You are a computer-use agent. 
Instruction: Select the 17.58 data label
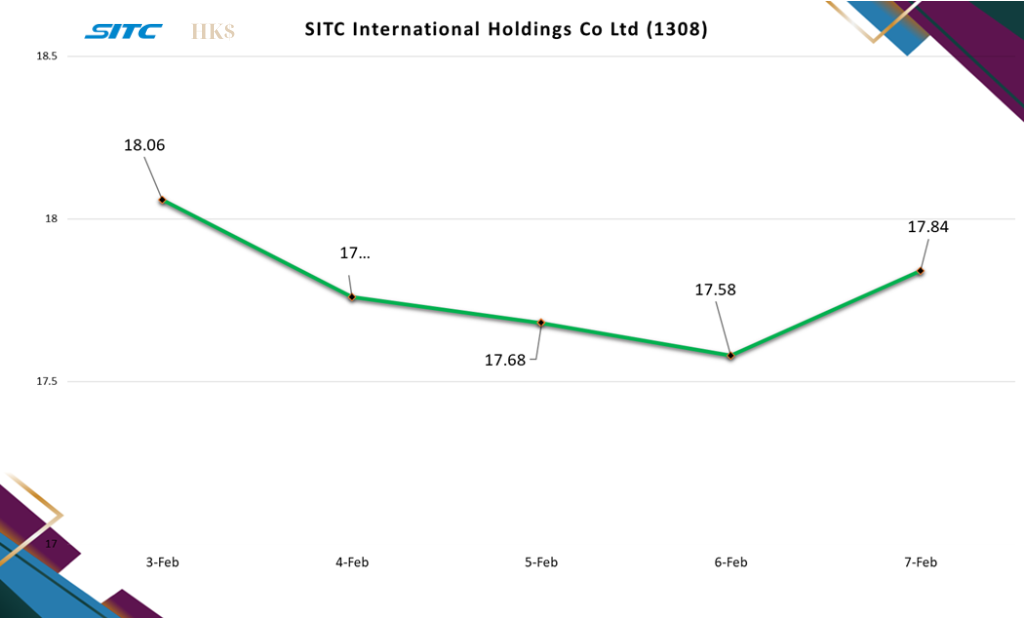click(x=715, y=290)
